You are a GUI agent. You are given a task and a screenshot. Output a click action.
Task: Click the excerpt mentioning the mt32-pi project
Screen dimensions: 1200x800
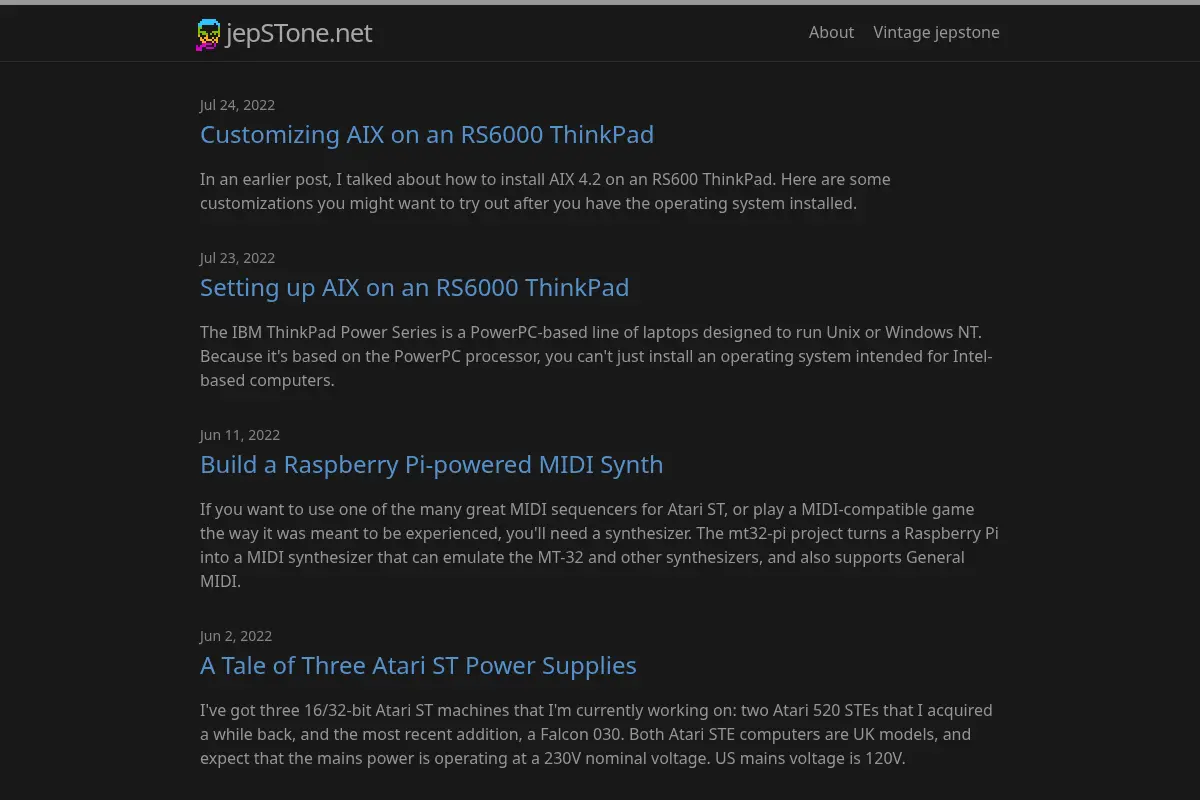[x=599, y=545]
